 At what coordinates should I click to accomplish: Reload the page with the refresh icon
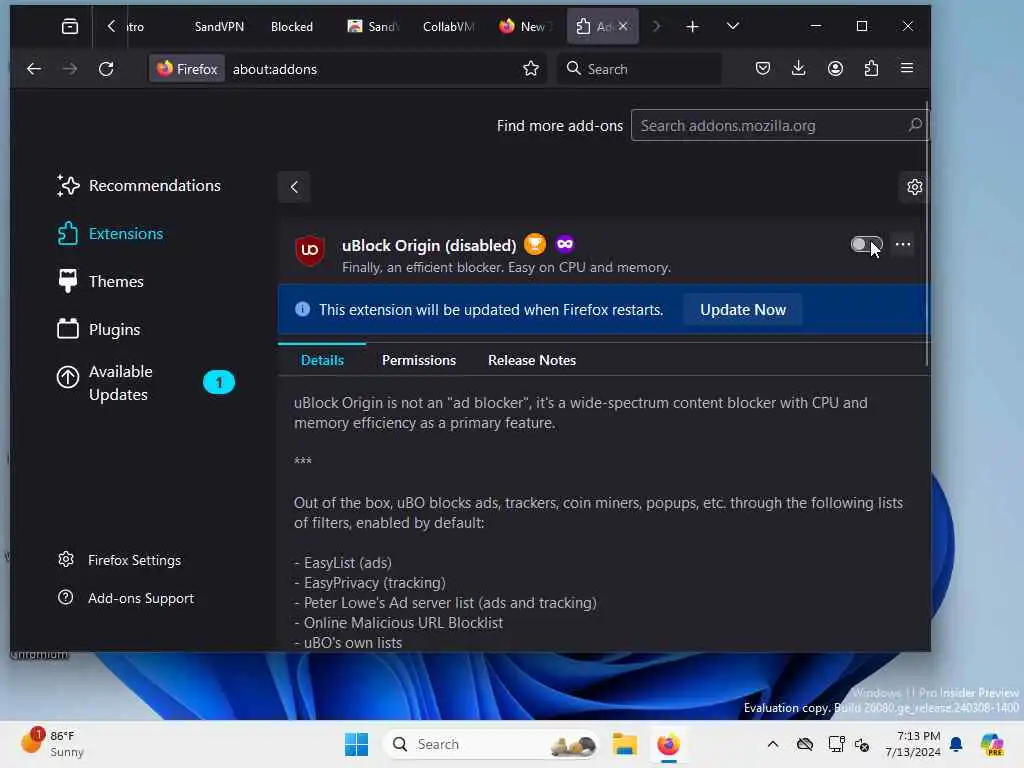point(106,69)
